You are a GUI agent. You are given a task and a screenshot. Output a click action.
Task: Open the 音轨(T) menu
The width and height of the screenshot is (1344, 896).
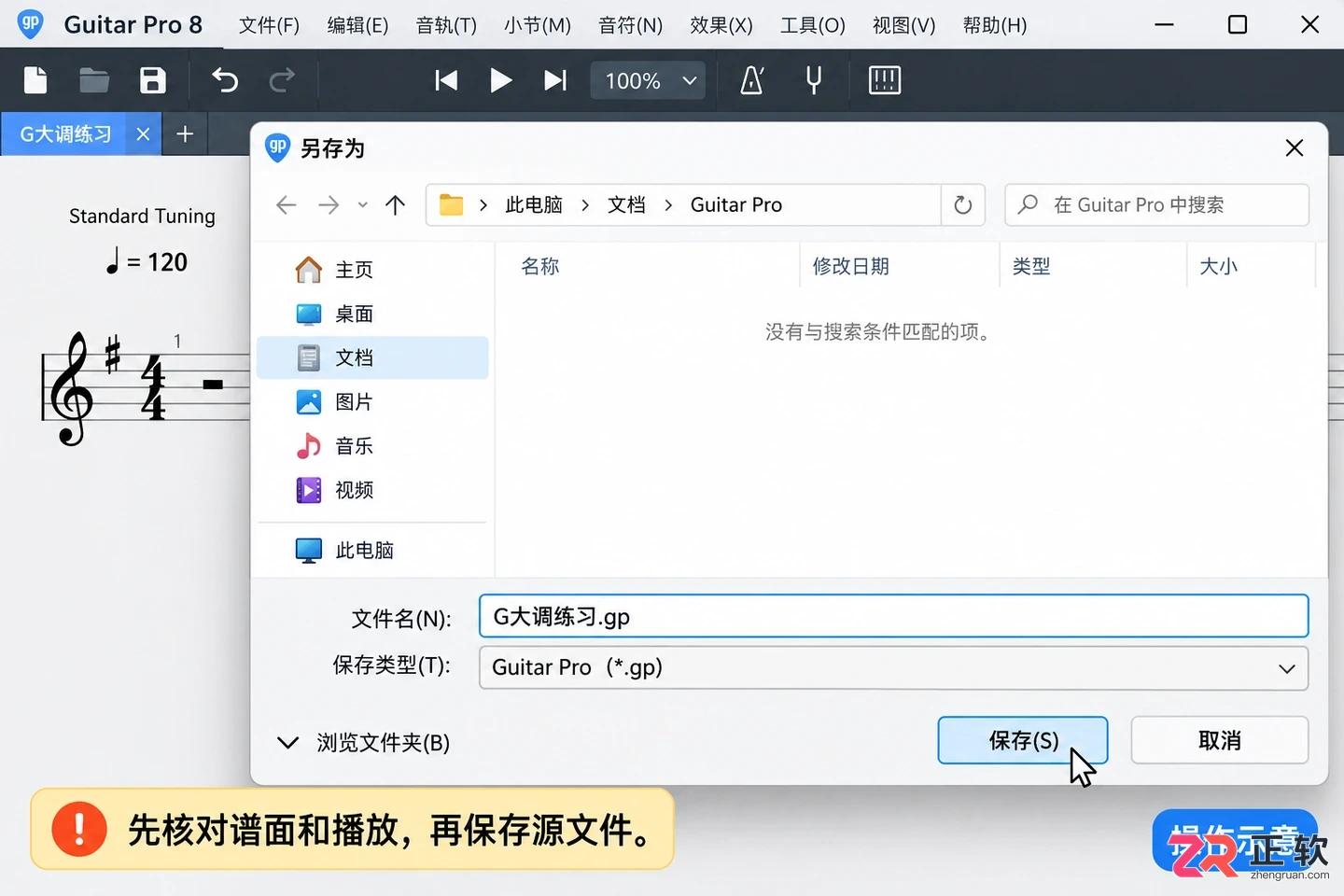[x=446, y=25]
